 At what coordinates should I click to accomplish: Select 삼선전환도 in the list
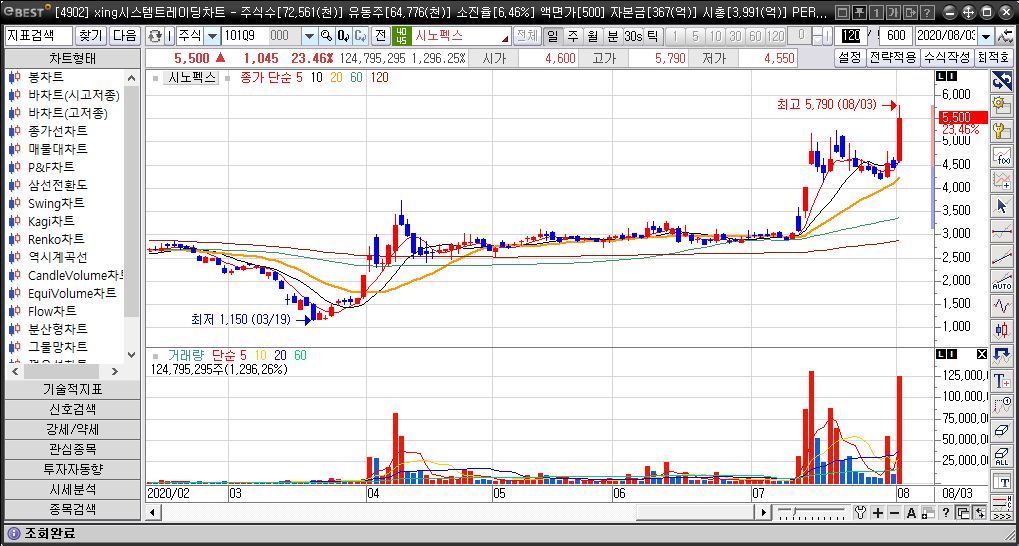click(x=57, y=185)
